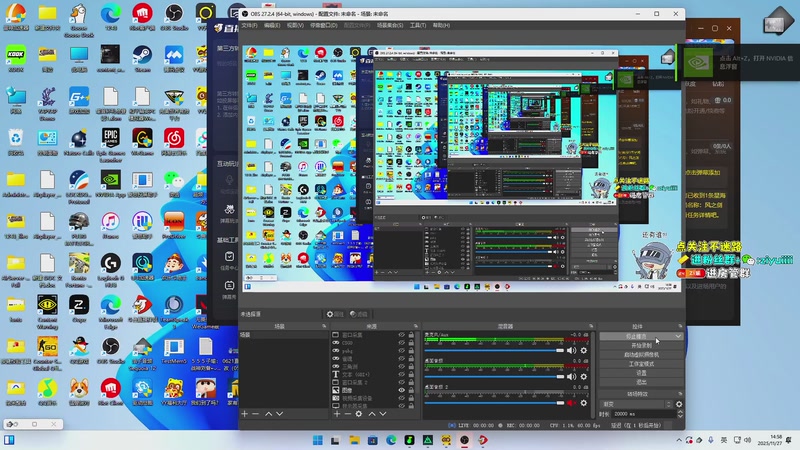Image resolution: width=800 pixels, height=450 pixels.
Task: Adjust the 桌面音频 volume slider
Action: point(494,377)
